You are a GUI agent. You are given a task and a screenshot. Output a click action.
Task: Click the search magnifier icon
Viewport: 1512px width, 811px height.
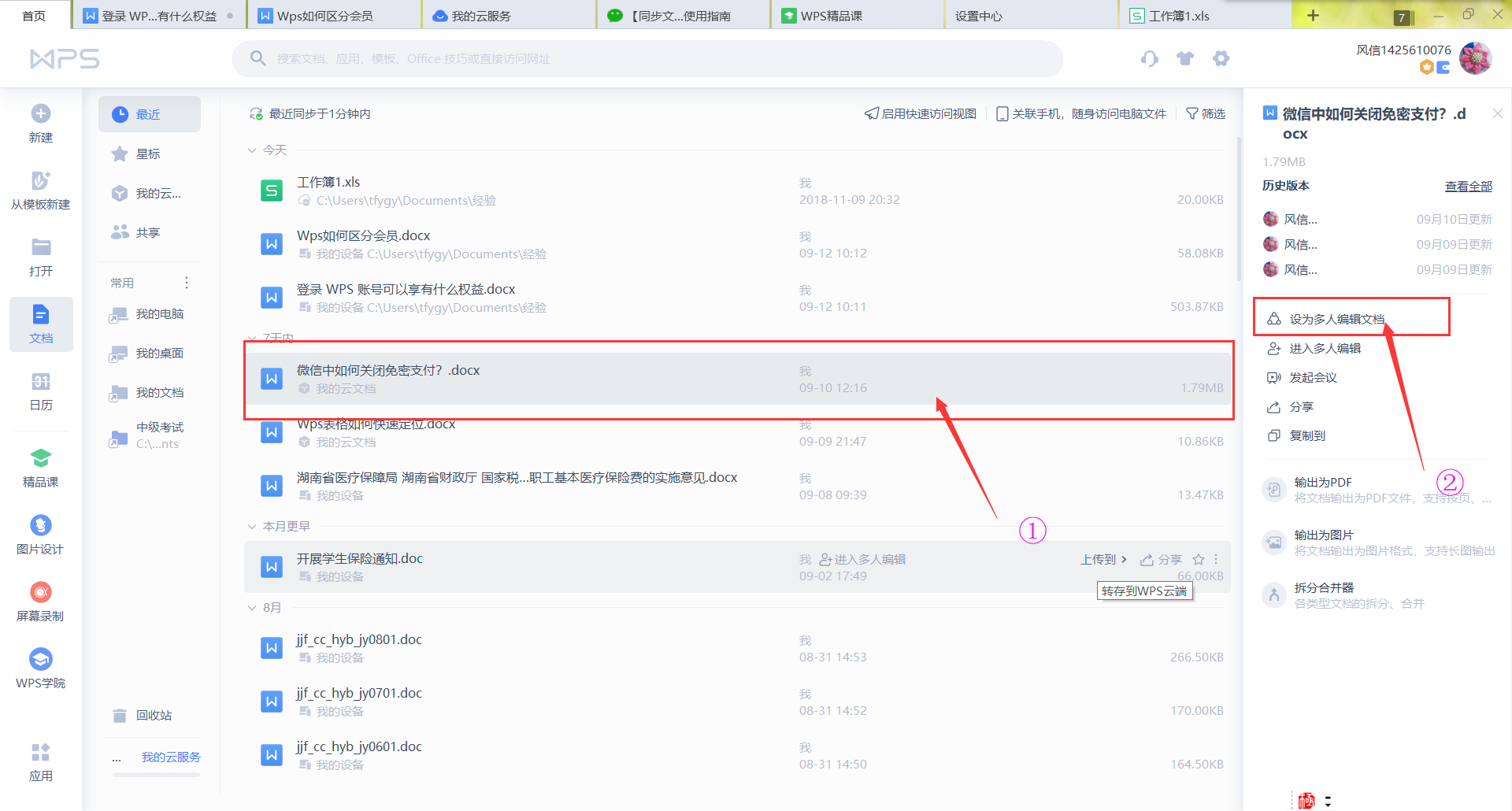(258, 58)
